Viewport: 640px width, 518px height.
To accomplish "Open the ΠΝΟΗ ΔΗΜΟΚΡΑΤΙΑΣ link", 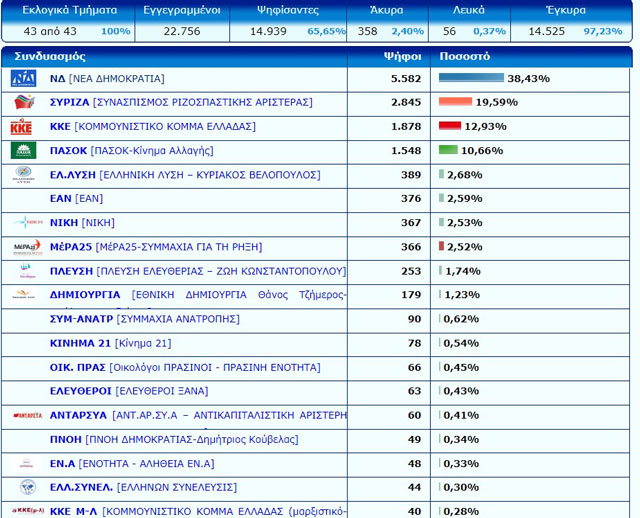I will [x=174, y=440].
